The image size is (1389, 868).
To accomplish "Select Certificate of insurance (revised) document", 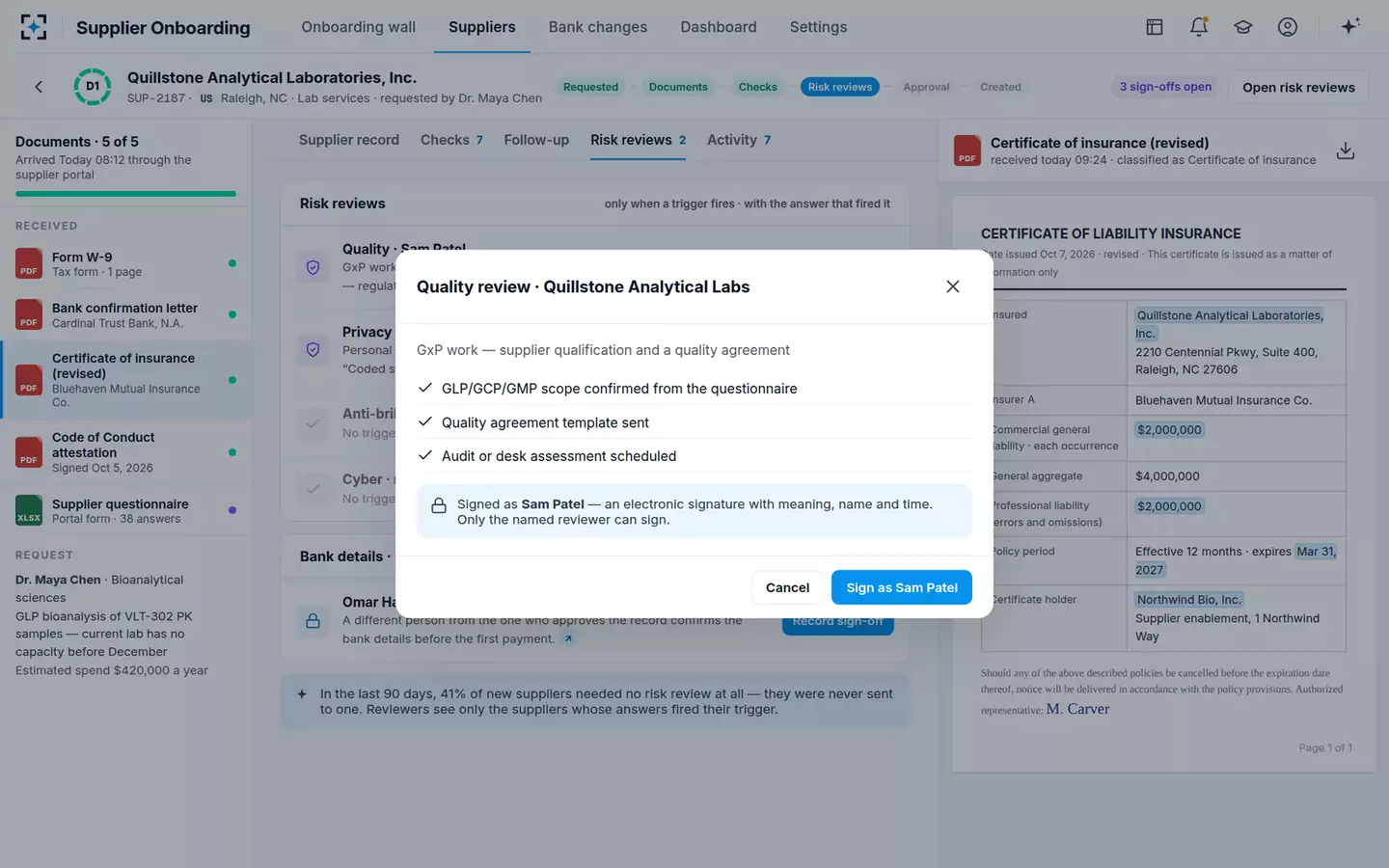I will (x=125, y=380).
